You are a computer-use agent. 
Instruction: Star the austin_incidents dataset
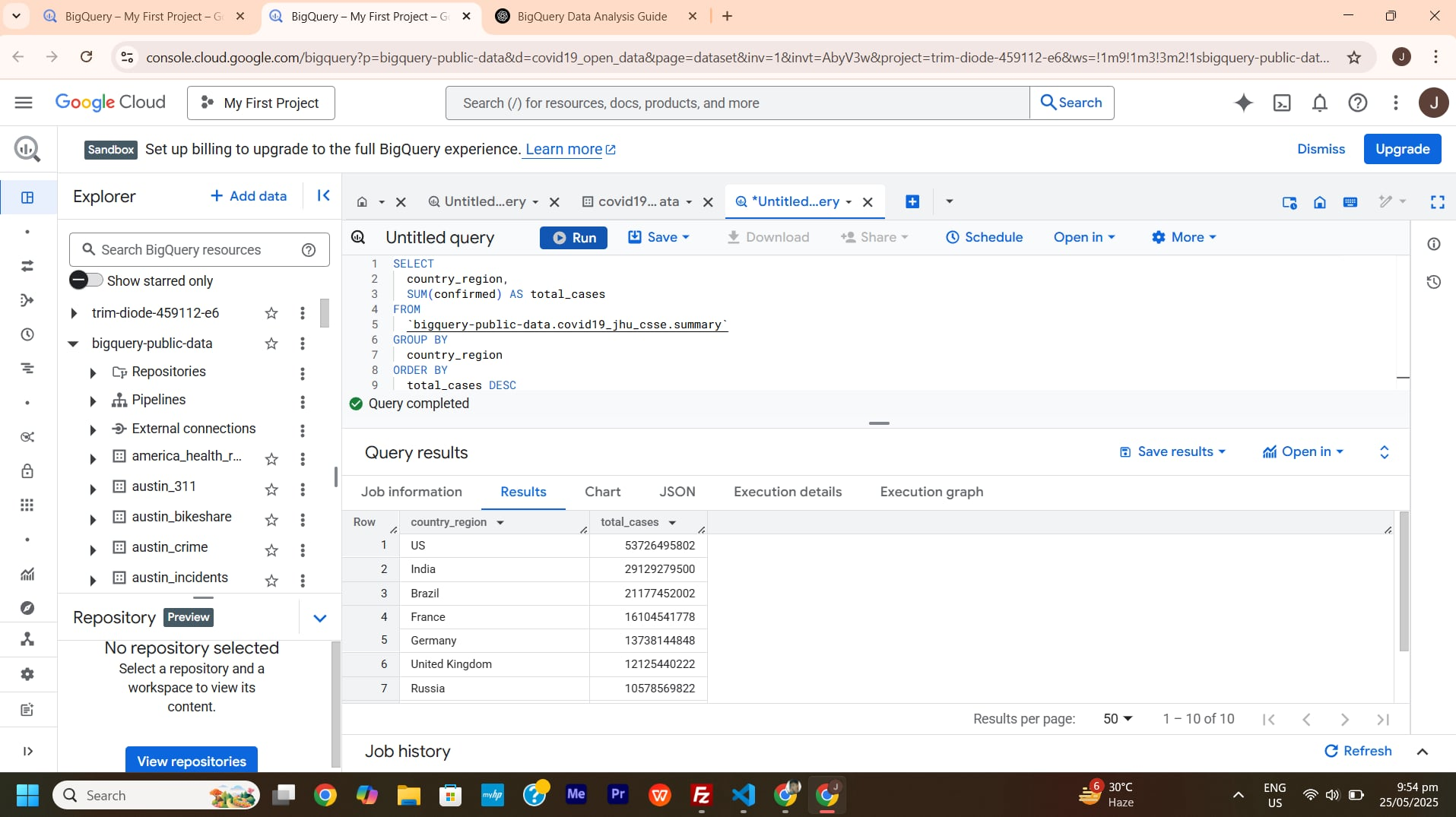(271, 581)
